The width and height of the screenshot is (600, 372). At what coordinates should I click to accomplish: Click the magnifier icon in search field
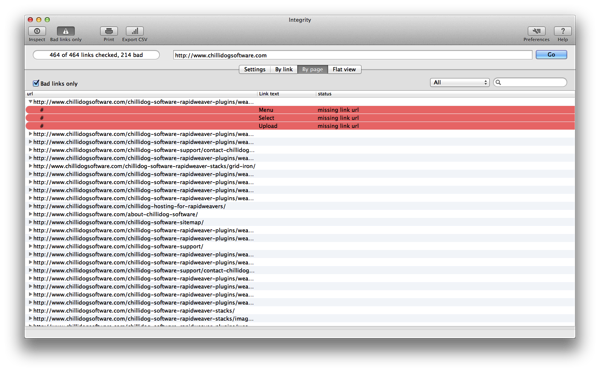[x=498, y=82]
